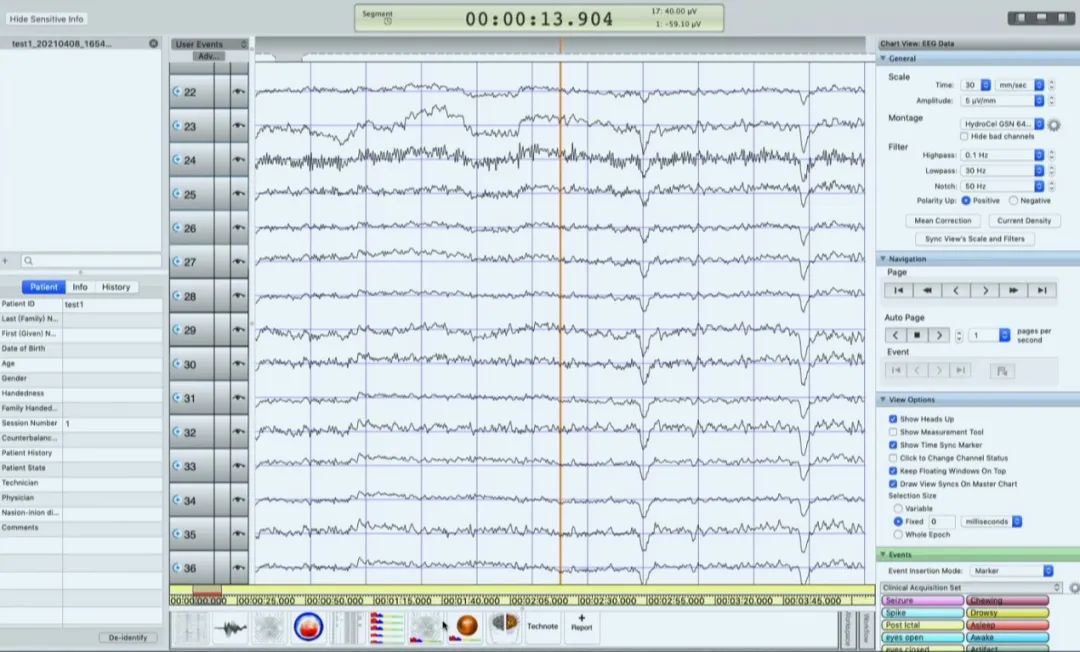Fast forward through pages
The width and height of the screenshot is (1080, 652).
click(1013, 291)
